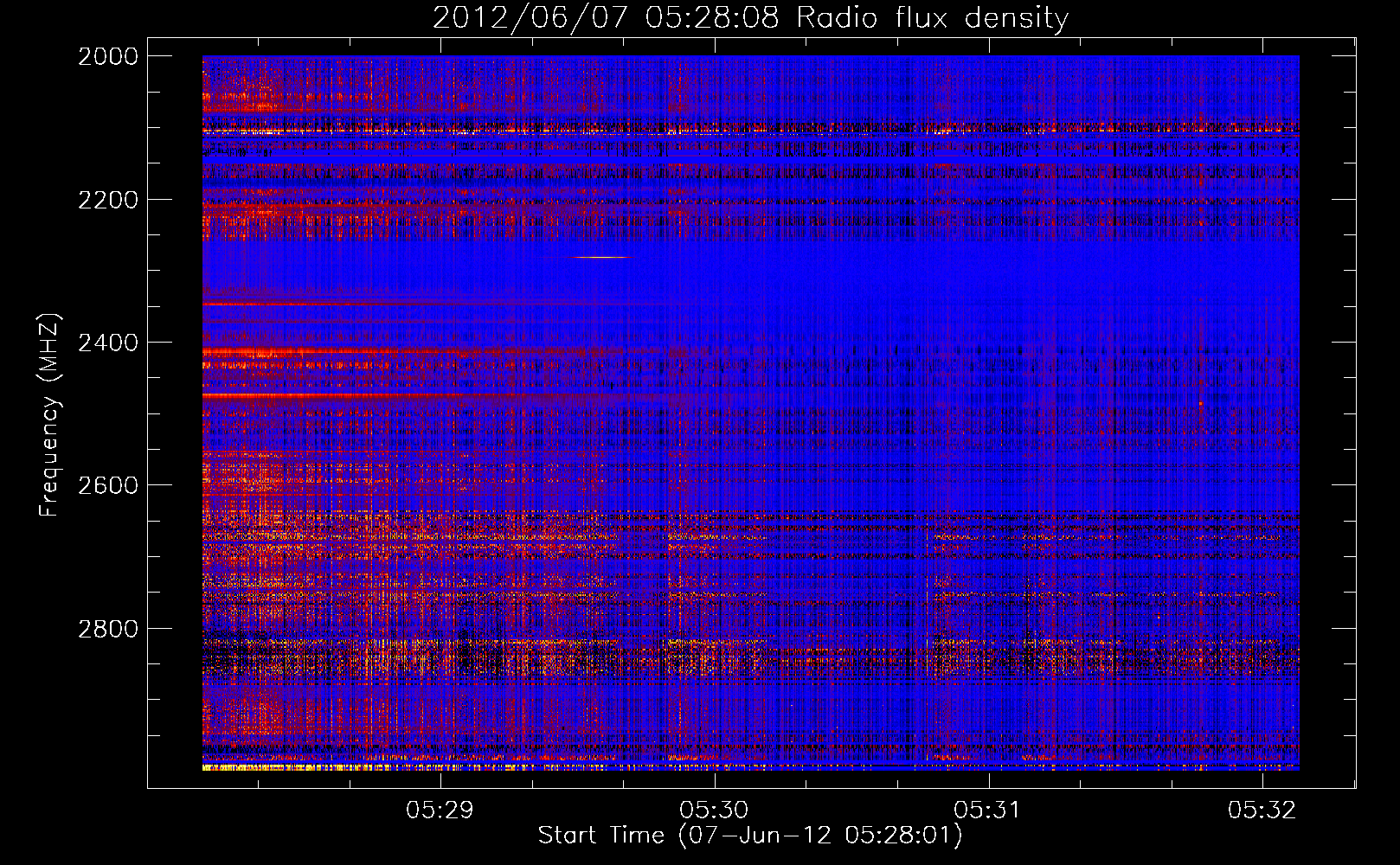The height and width of the screenshot is (865, 1400).
Task: Click the 05:32 time tick label
Action: 1262,810
